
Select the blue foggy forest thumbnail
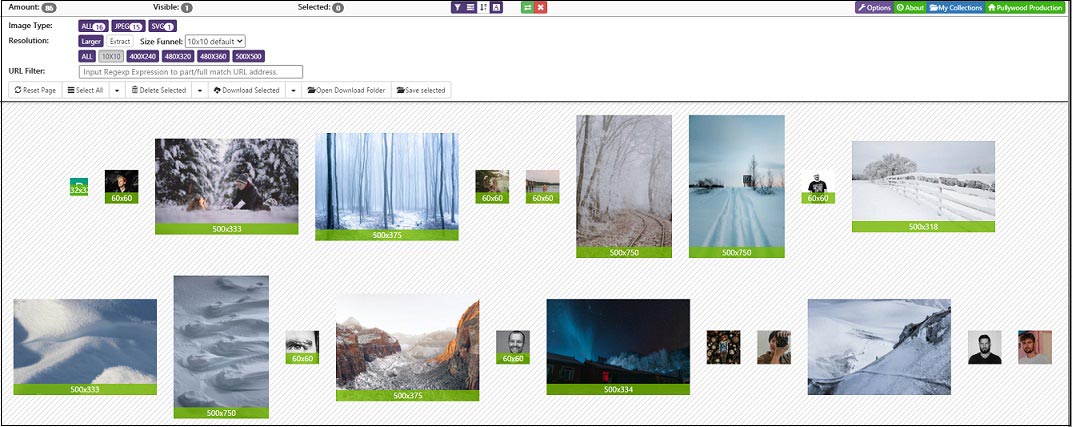(386, 187)
